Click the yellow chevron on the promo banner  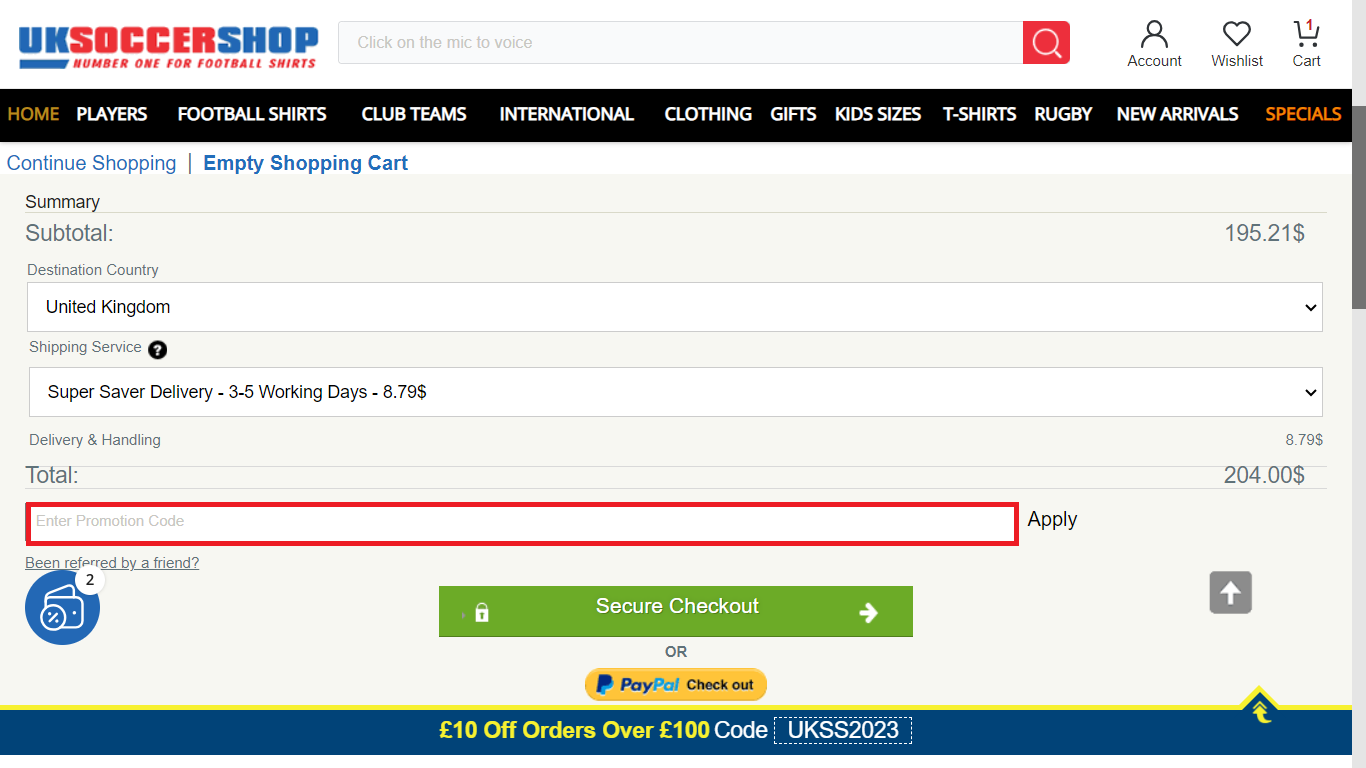coord(1258,710)
